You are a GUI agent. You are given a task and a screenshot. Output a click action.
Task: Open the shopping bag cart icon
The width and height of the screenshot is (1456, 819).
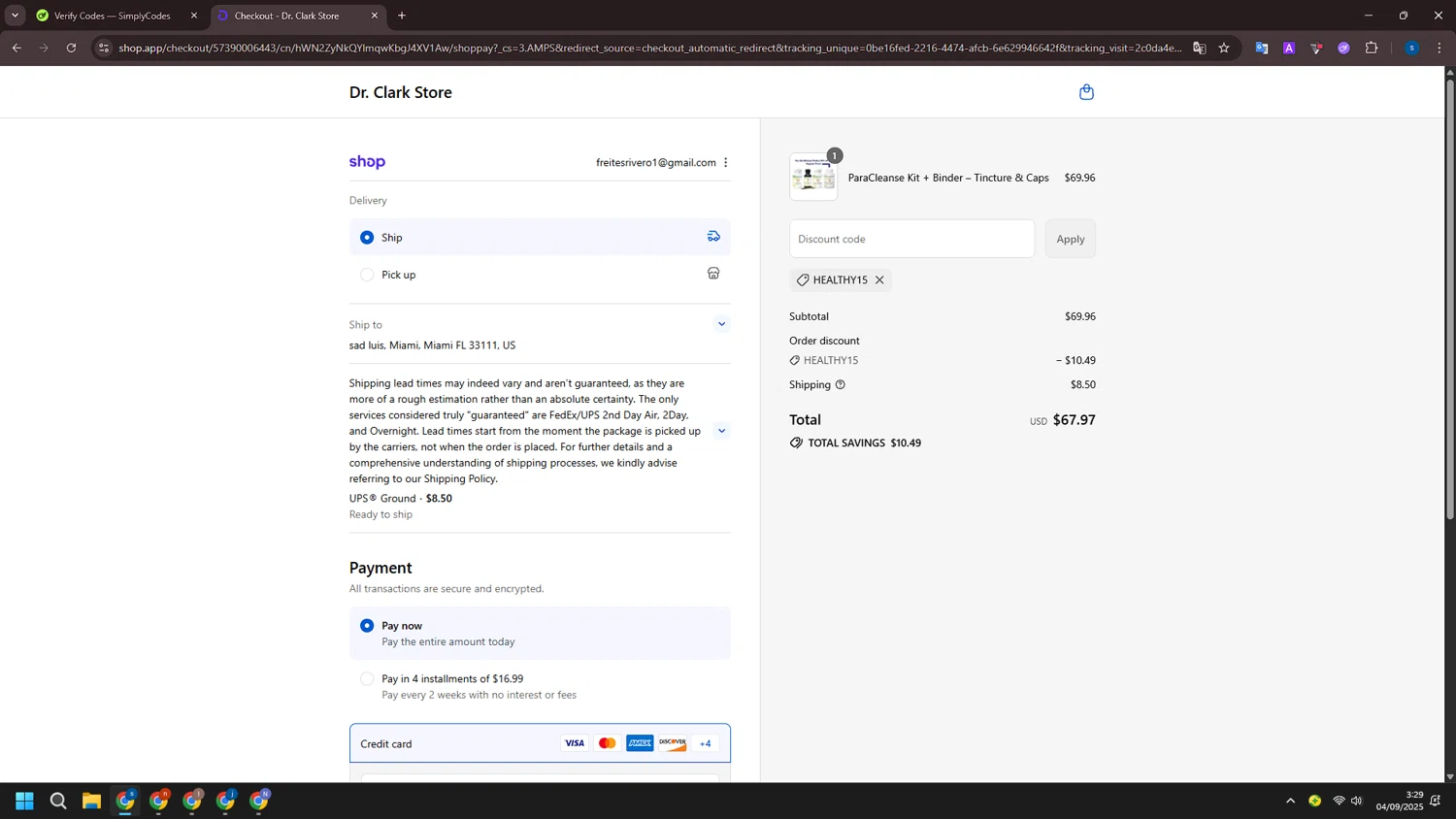[x=1086, y=92]
